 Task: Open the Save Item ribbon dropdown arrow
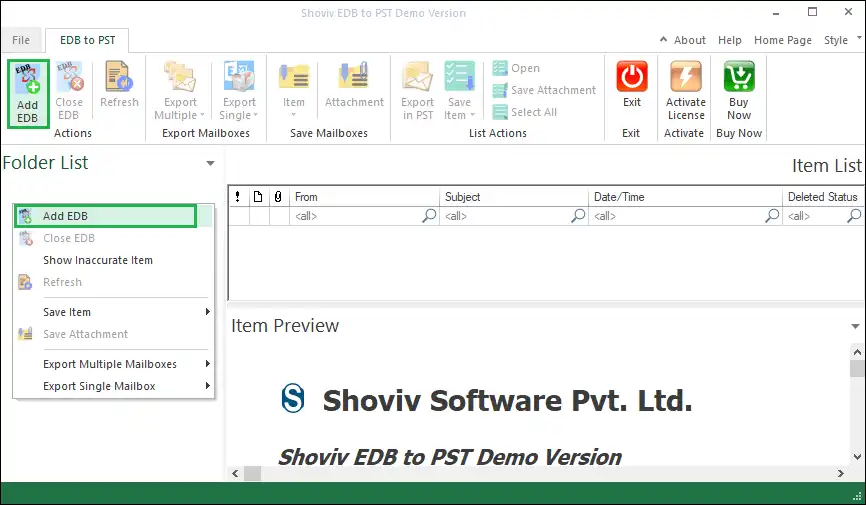(x=473, y=115)
